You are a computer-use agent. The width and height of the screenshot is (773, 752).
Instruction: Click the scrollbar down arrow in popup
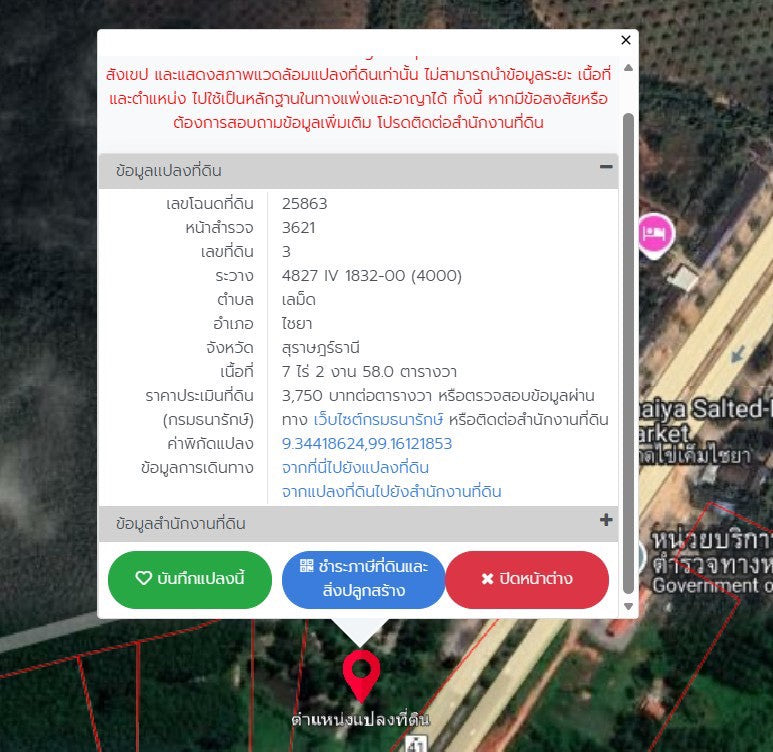(628, 606)
